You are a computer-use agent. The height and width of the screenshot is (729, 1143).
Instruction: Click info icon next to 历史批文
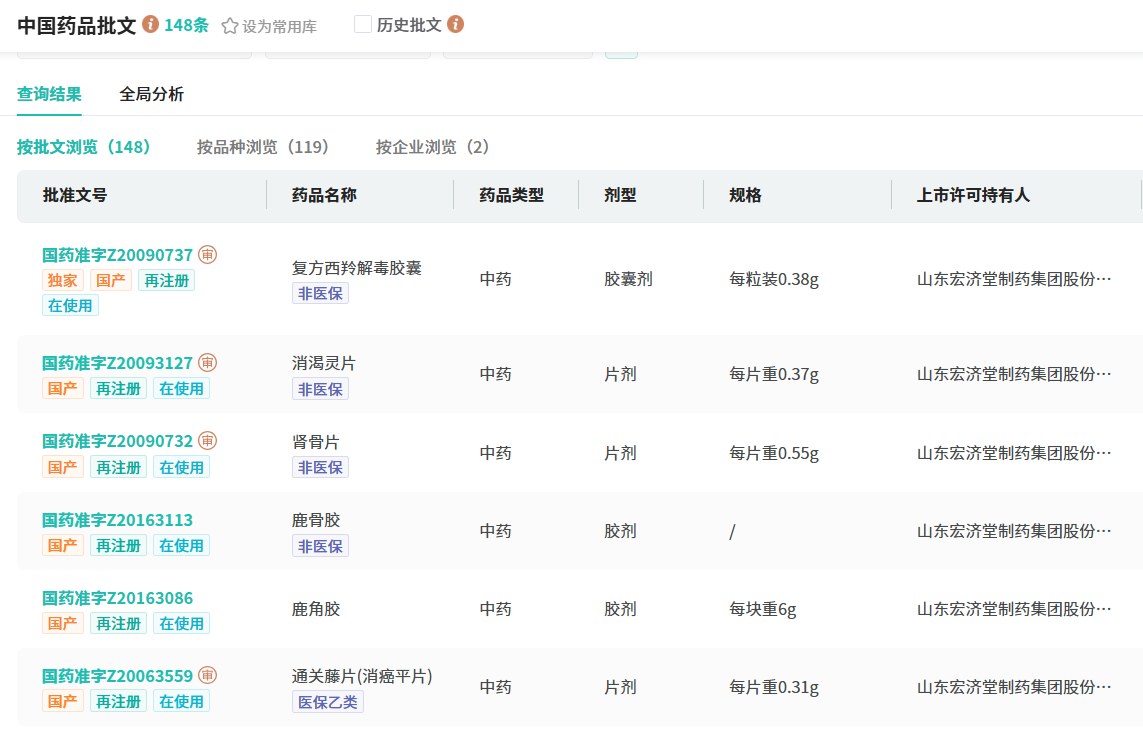tap(455, 24)
